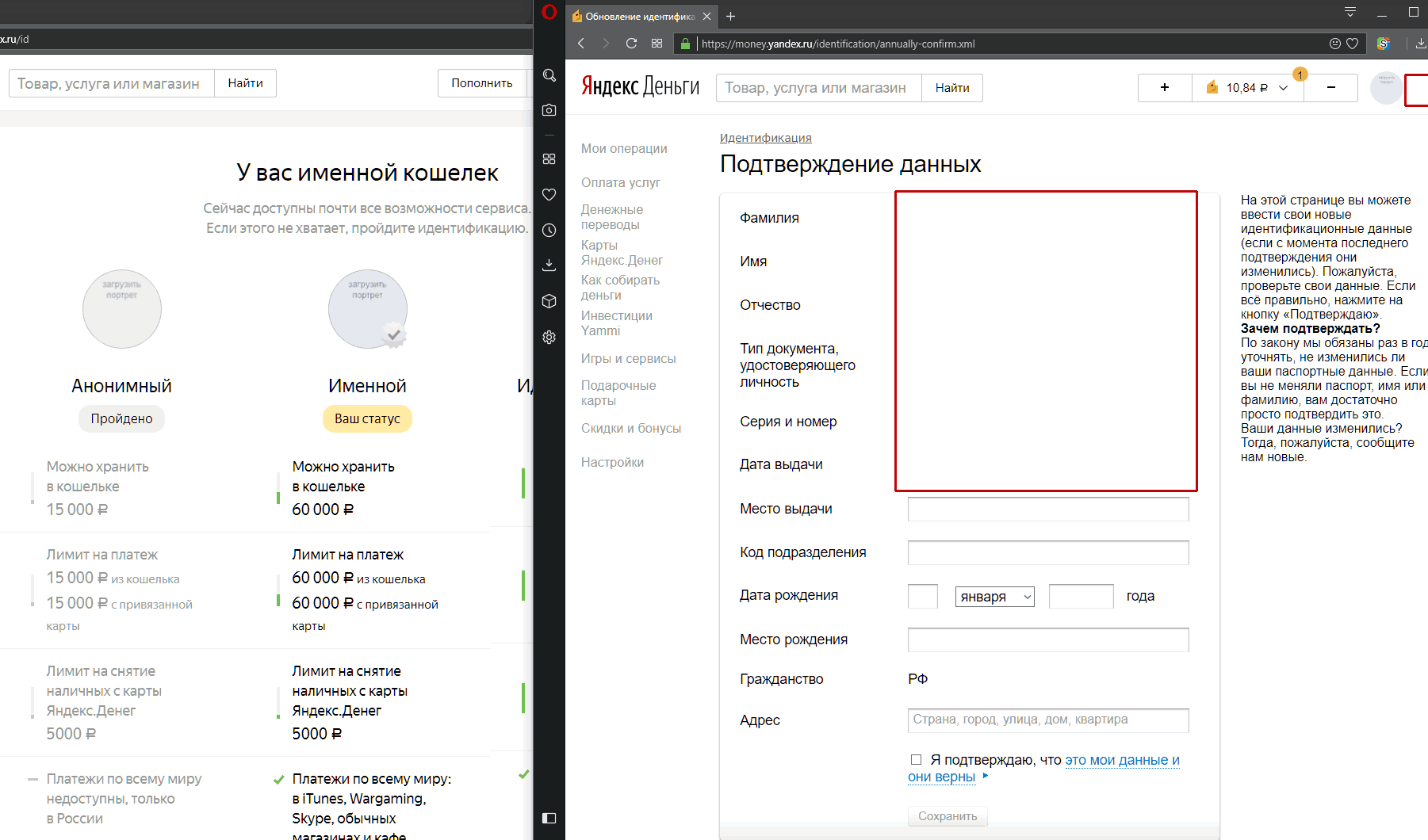Open Speed Dial from the address bar toolbar

(657, 44)
